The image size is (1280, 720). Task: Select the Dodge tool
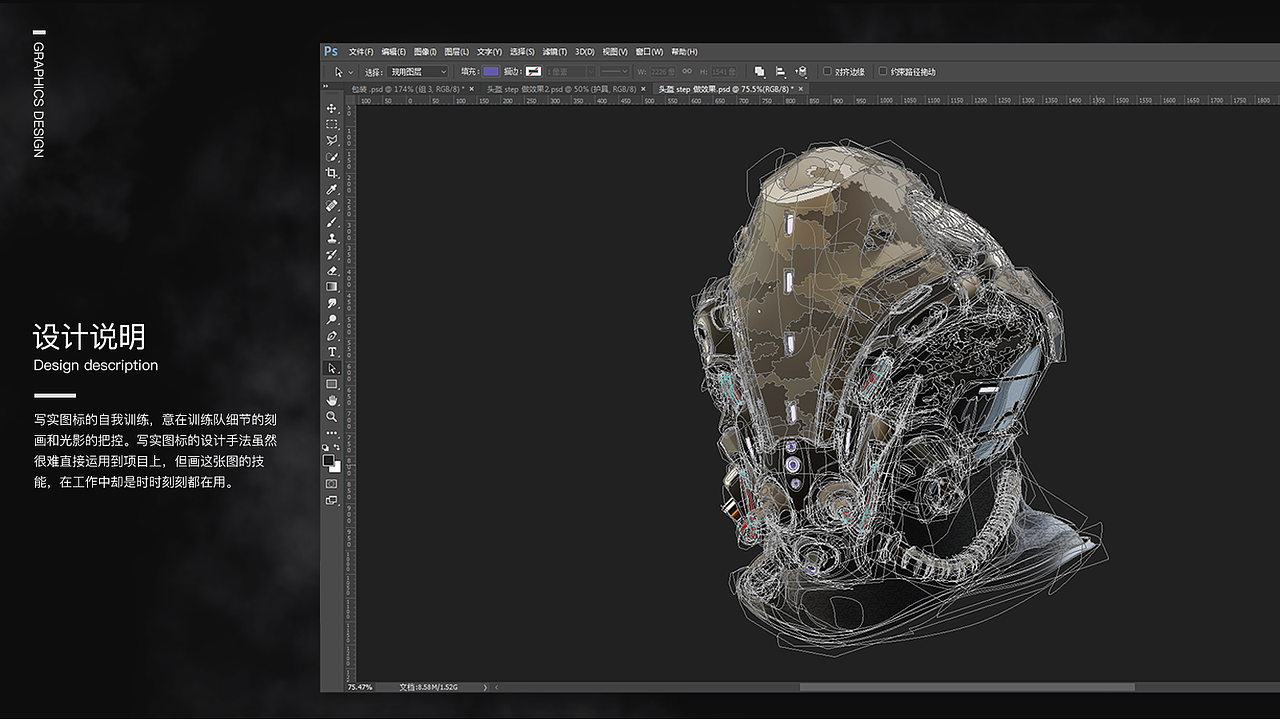click(x=332, y=320)
